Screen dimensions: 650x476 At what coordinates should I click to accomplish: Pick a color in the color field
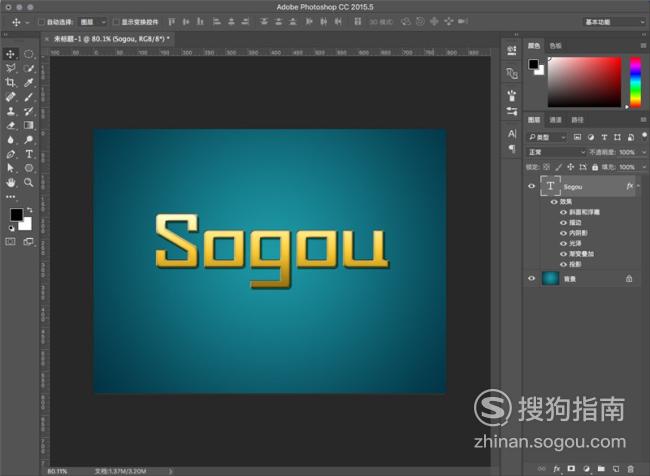(x=585, y=82)
